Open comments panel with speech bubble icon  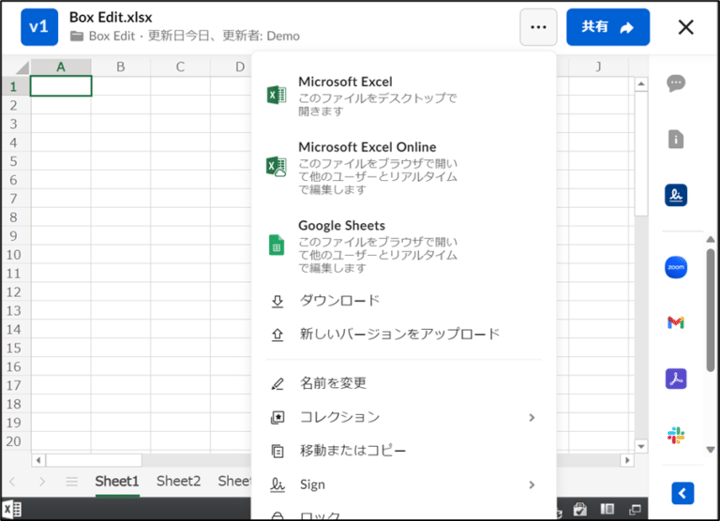click(x=676, y=83)
